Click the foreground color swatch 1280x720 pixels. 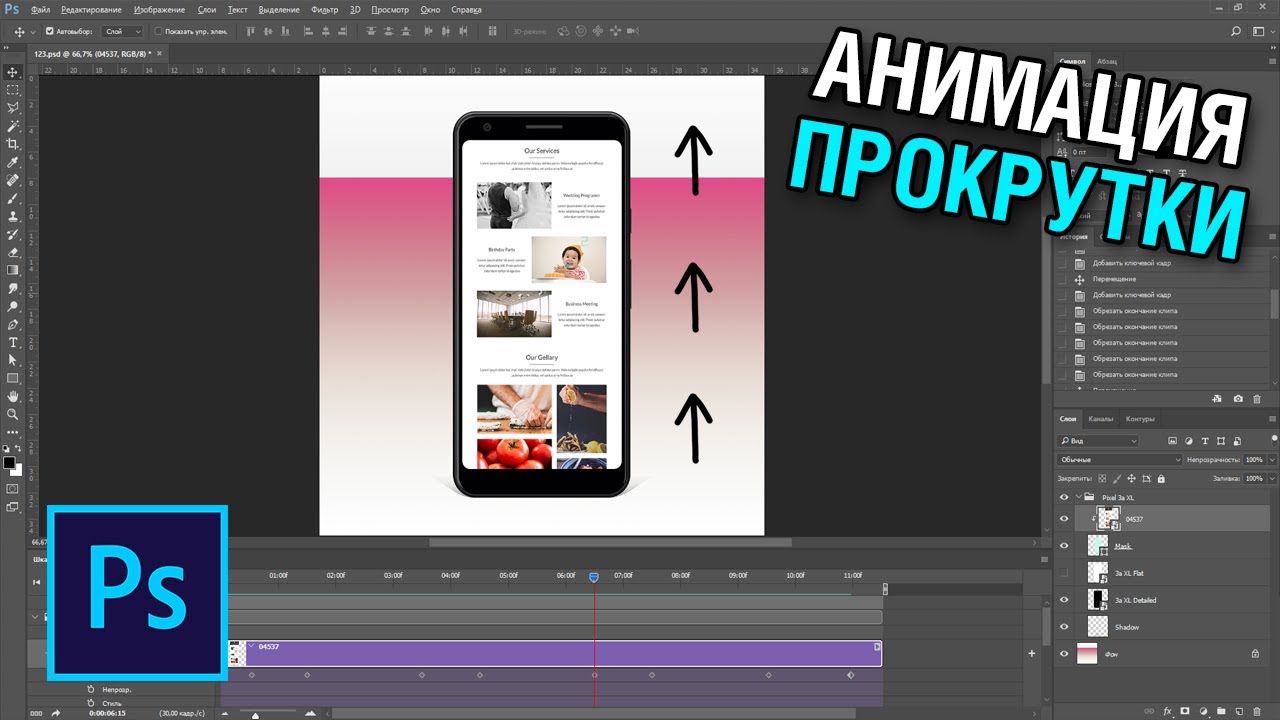9,463
